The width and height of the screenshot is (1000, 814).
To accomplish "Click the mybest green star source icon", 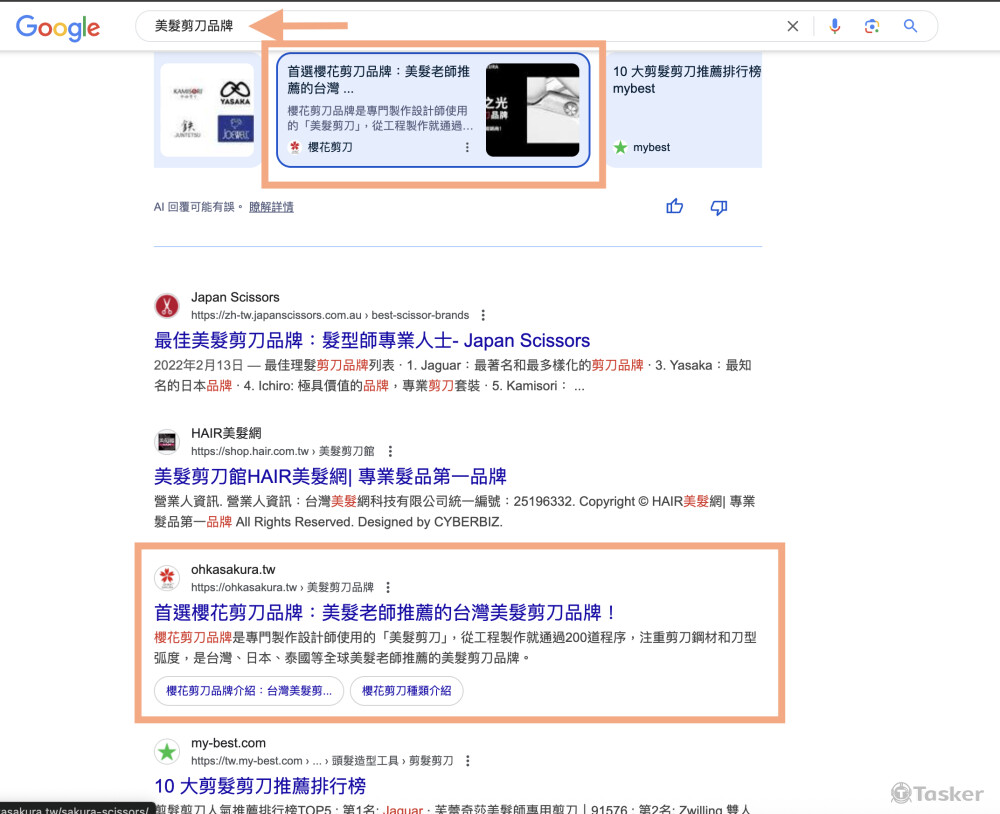I will [x=620, y=147].
